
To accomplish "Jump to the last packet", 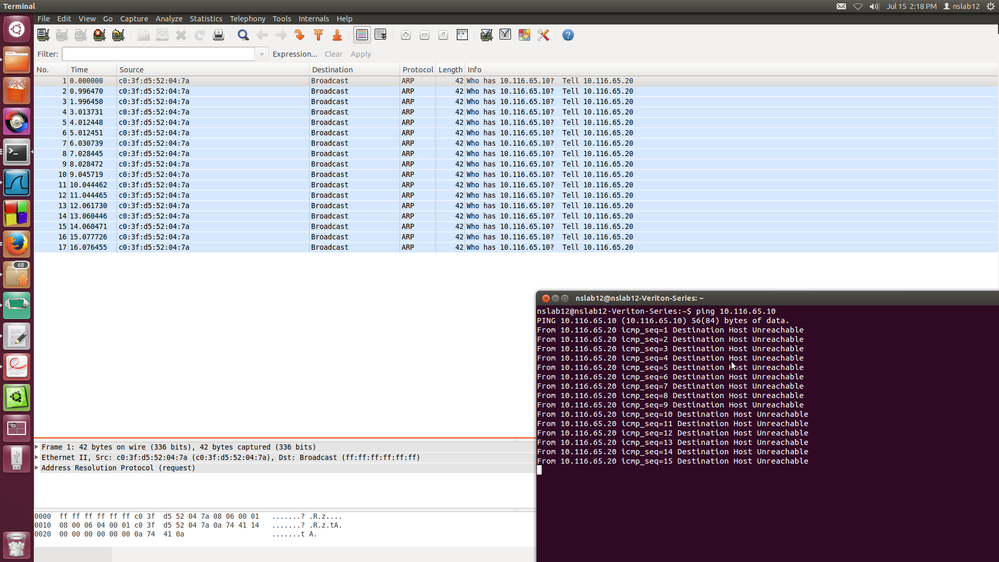I will pos(337,35).
